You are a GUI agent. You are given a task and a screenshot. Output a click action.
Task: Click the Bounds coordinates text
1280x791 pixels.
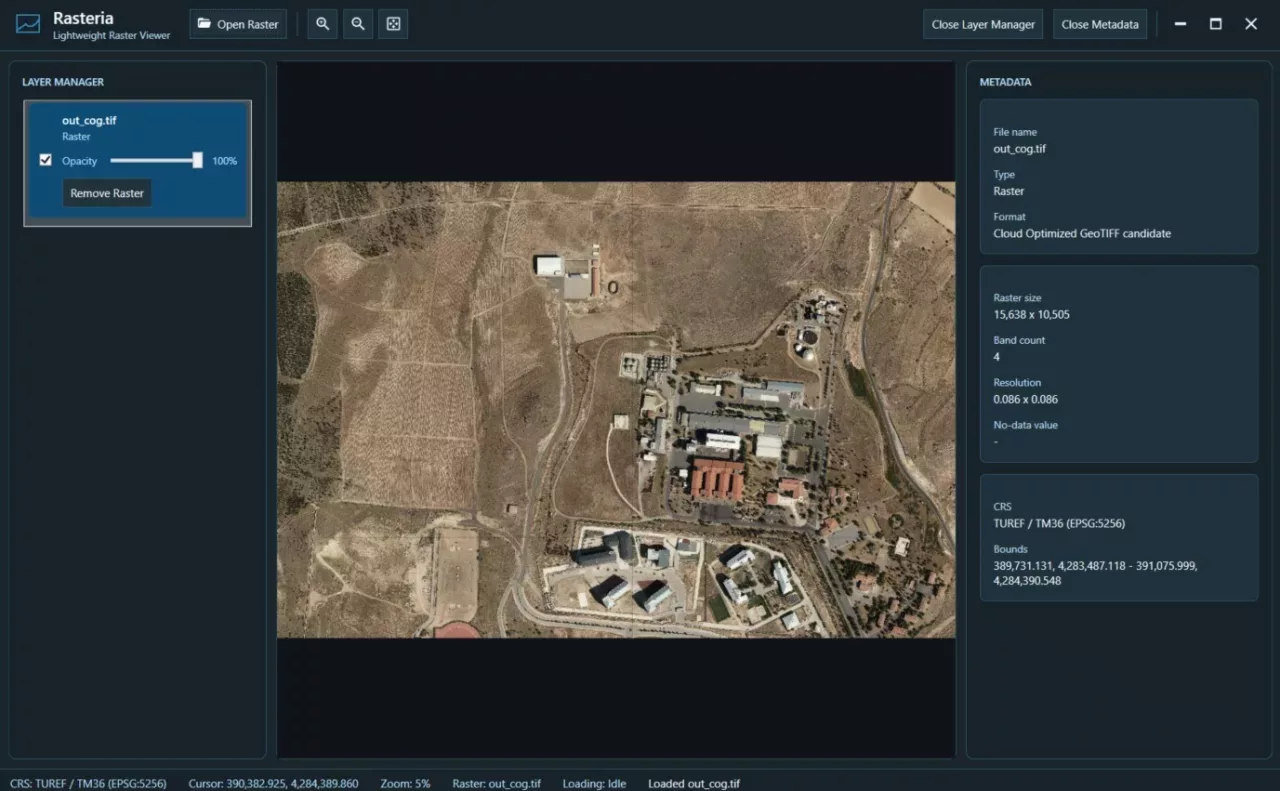[1095, 573]
